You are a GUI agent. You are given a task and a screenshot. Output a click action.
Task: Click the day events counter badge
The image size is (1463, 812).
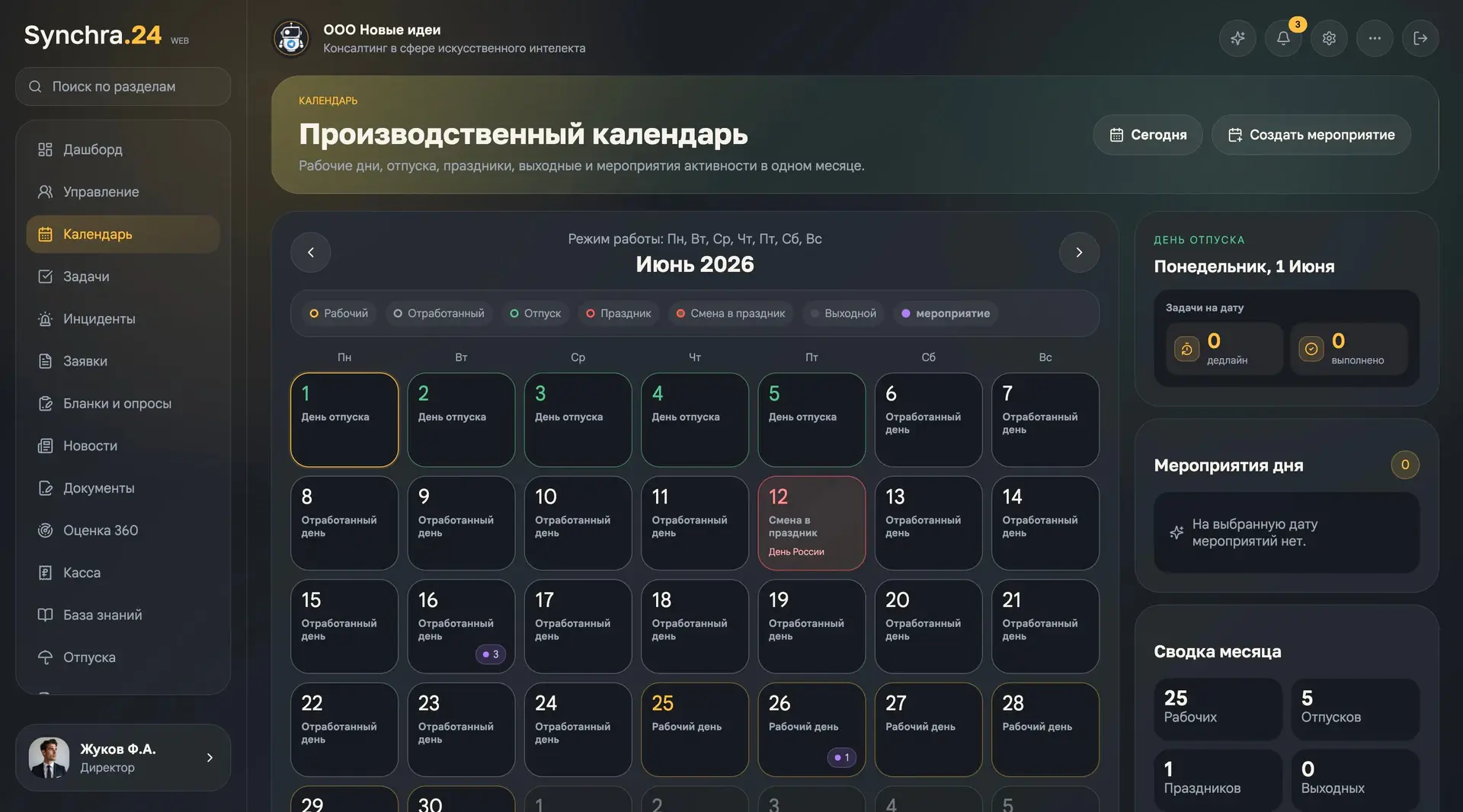click(1405, 465)
